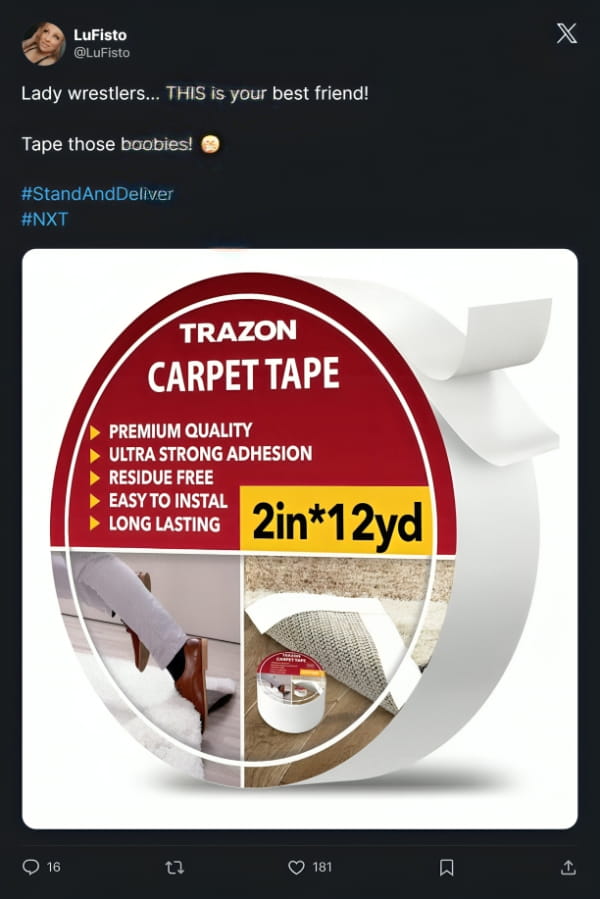Open the @LuFisto handle link

click(102, 53)
